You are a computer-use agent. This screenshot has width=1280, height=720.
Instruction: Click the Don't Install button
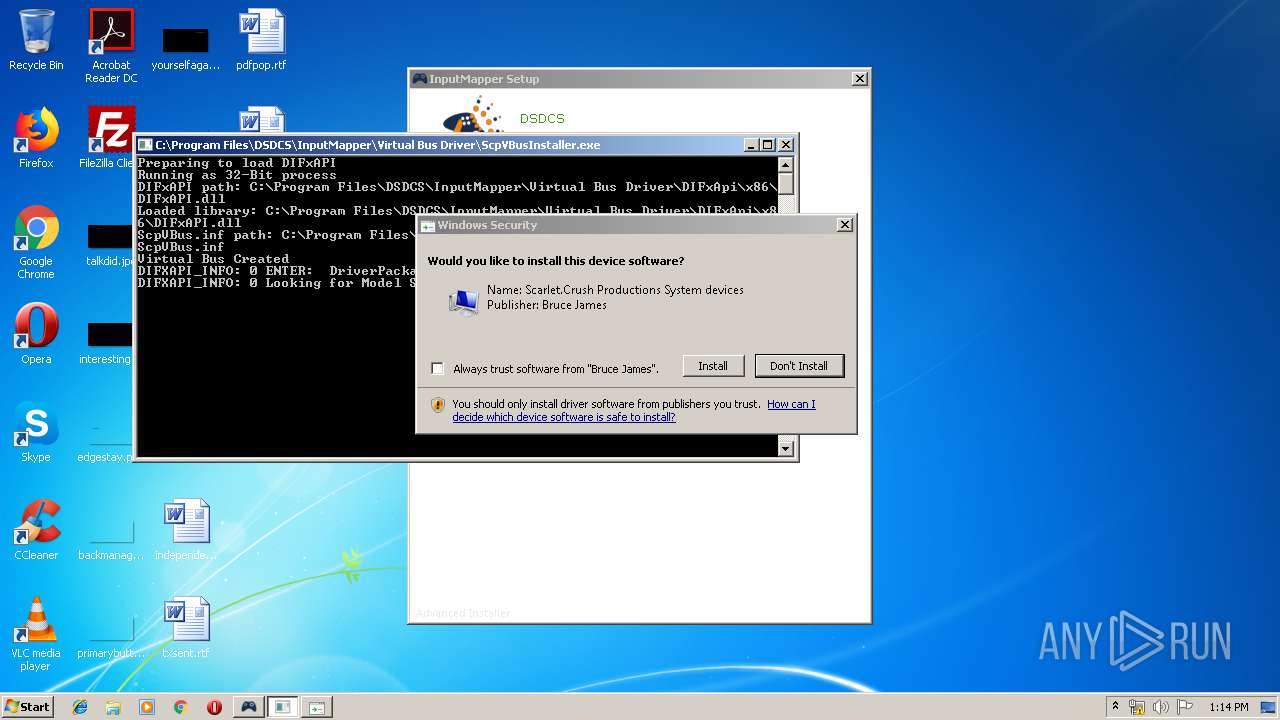pos(799,366)
